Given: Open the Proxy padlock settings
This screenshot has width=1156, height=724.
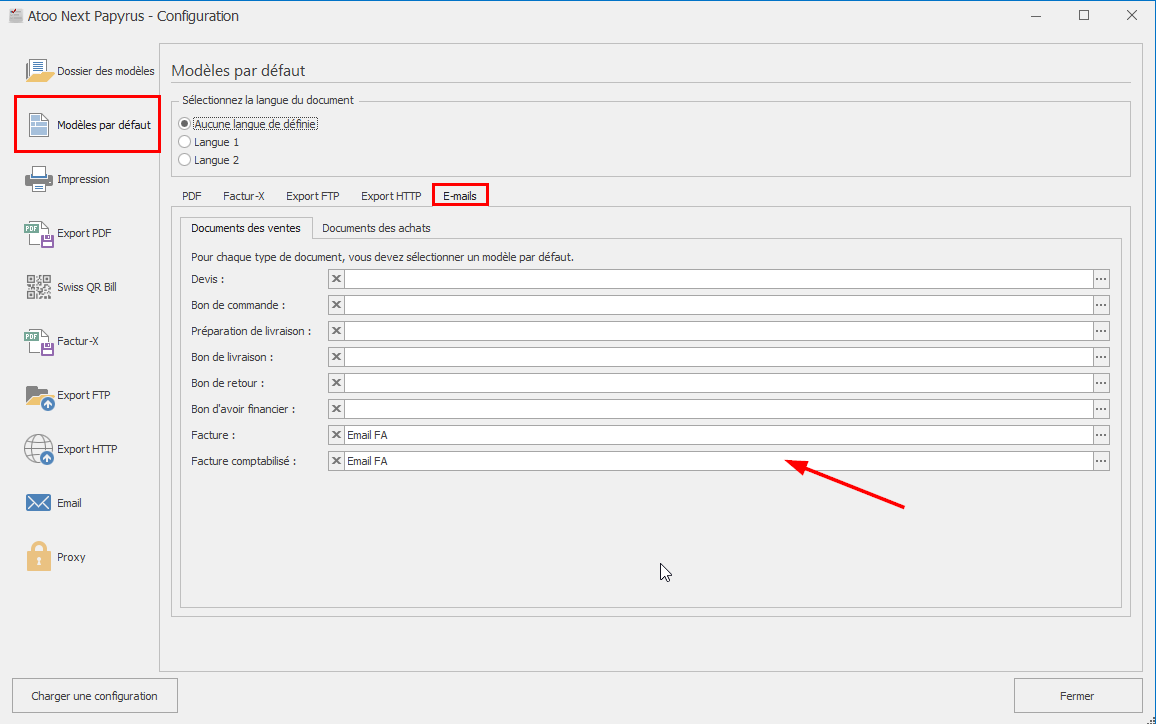Looking at the screenshot, I should [x=39, y=557].
